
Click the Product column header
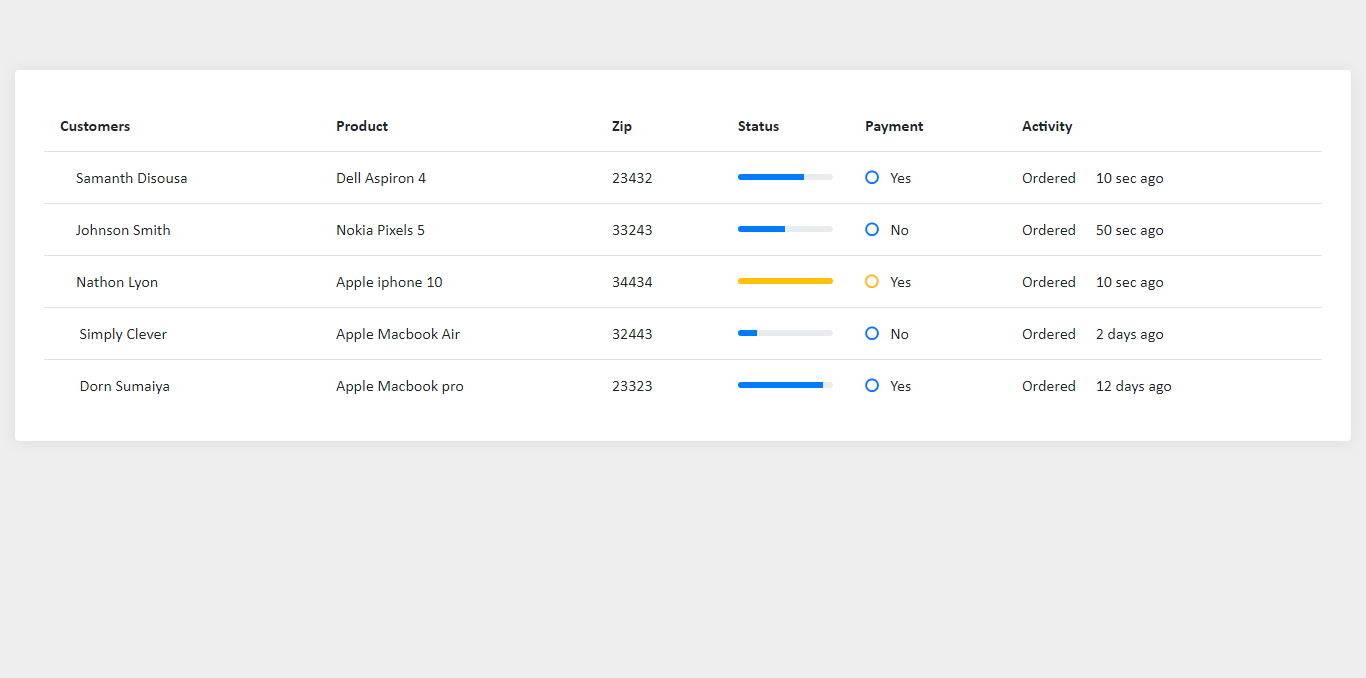point(362,126)
